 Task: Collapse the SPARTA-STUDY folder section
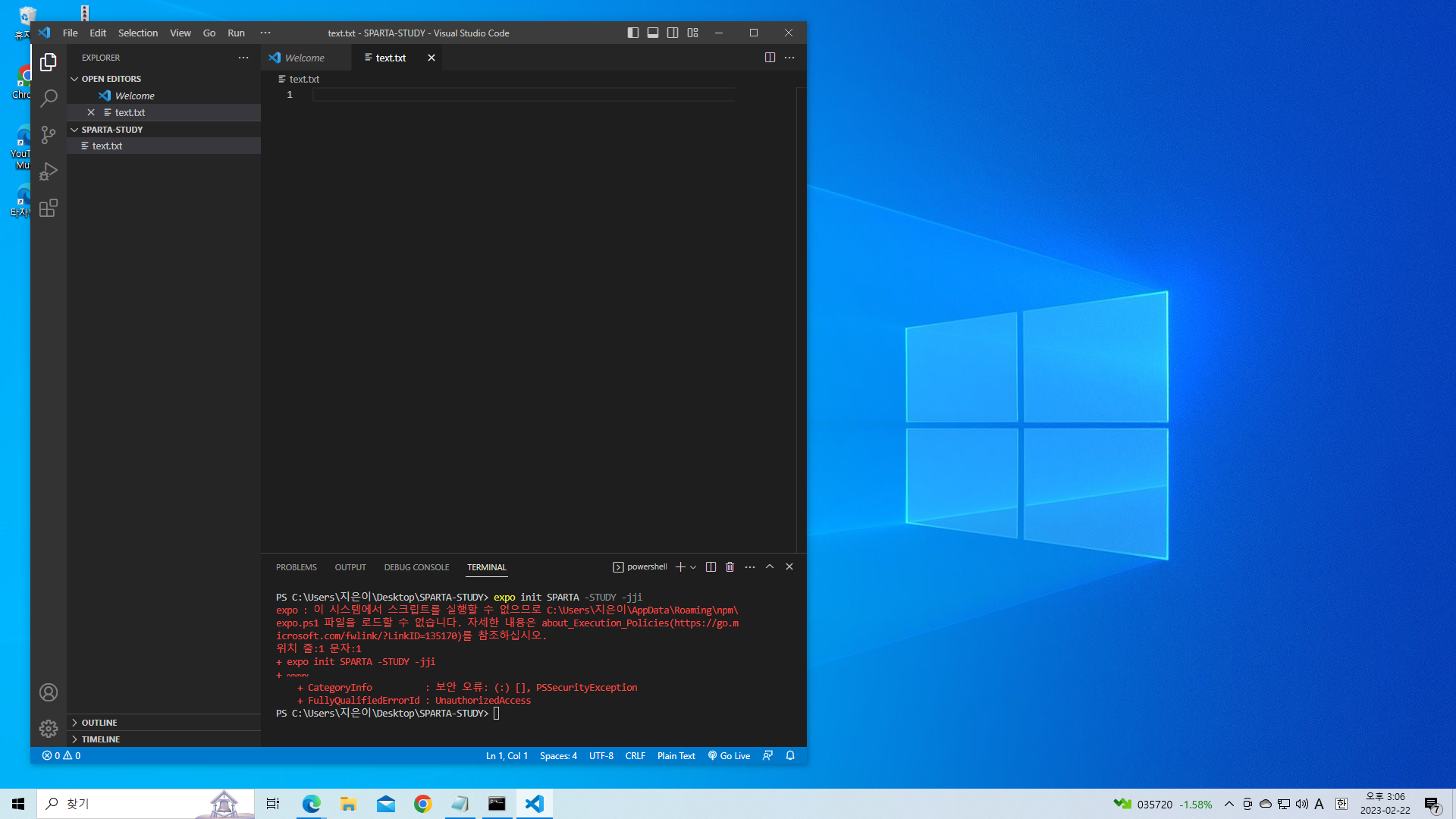[74, 130]
